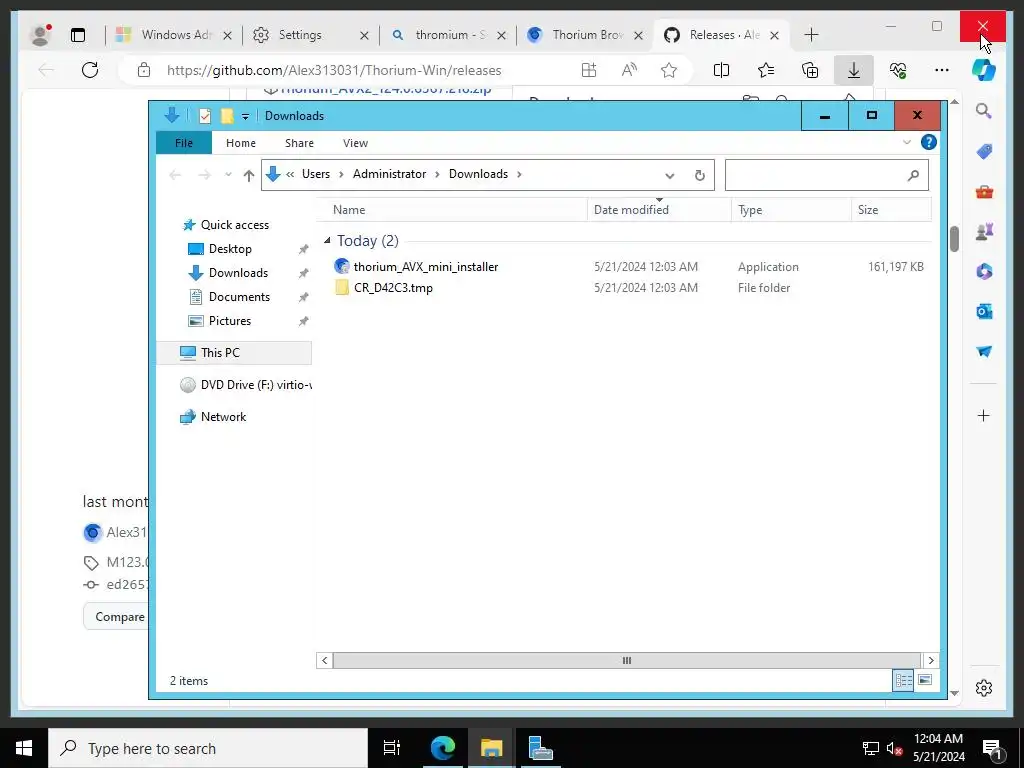Open Microsoft 365 icon in sidebar
Viewport: 1024px width, 768px height.
point(984,271)
